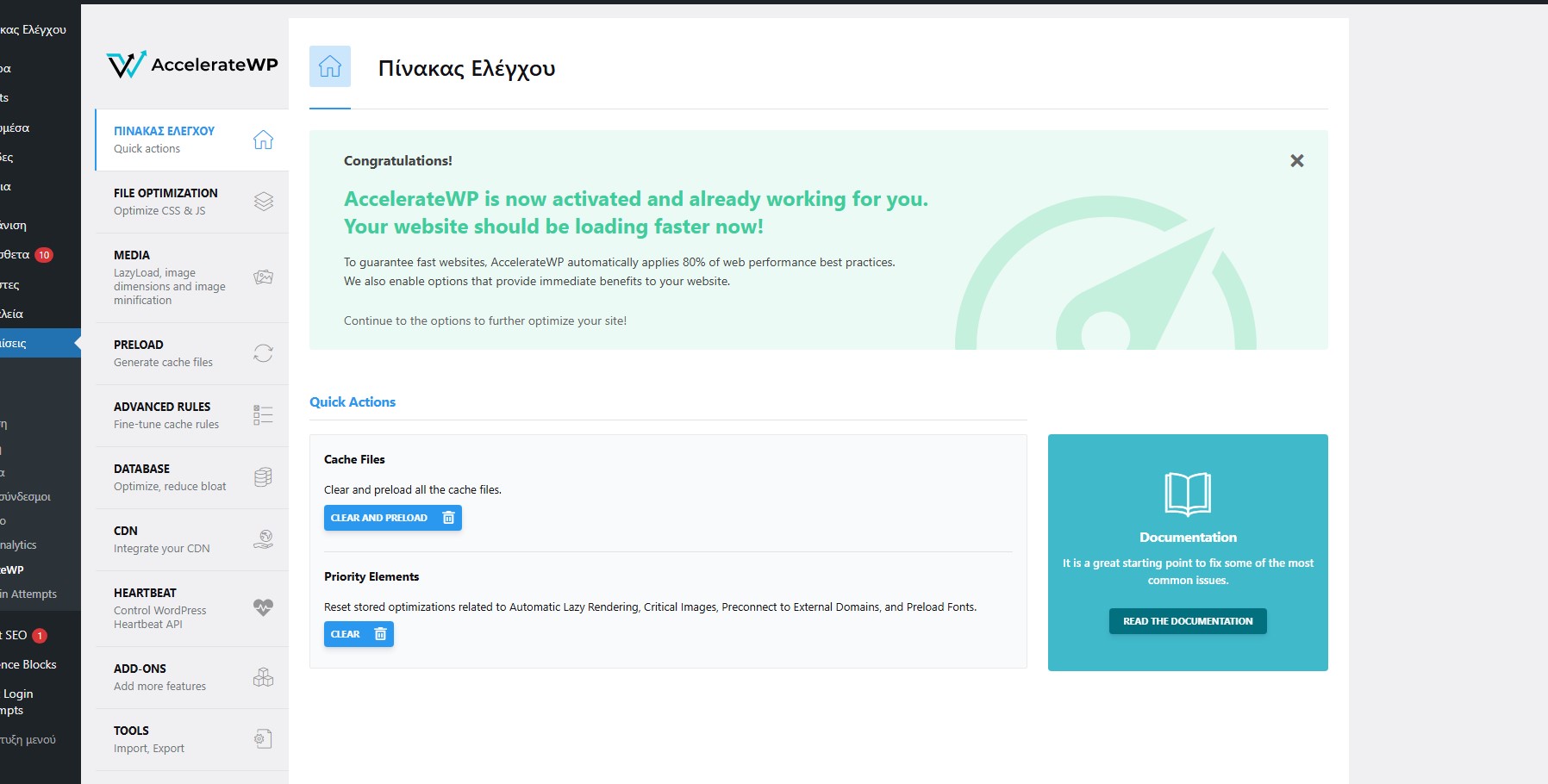Click the Clear and Preload button
This screenshot has width=1548, height=784.
(393, 518)
